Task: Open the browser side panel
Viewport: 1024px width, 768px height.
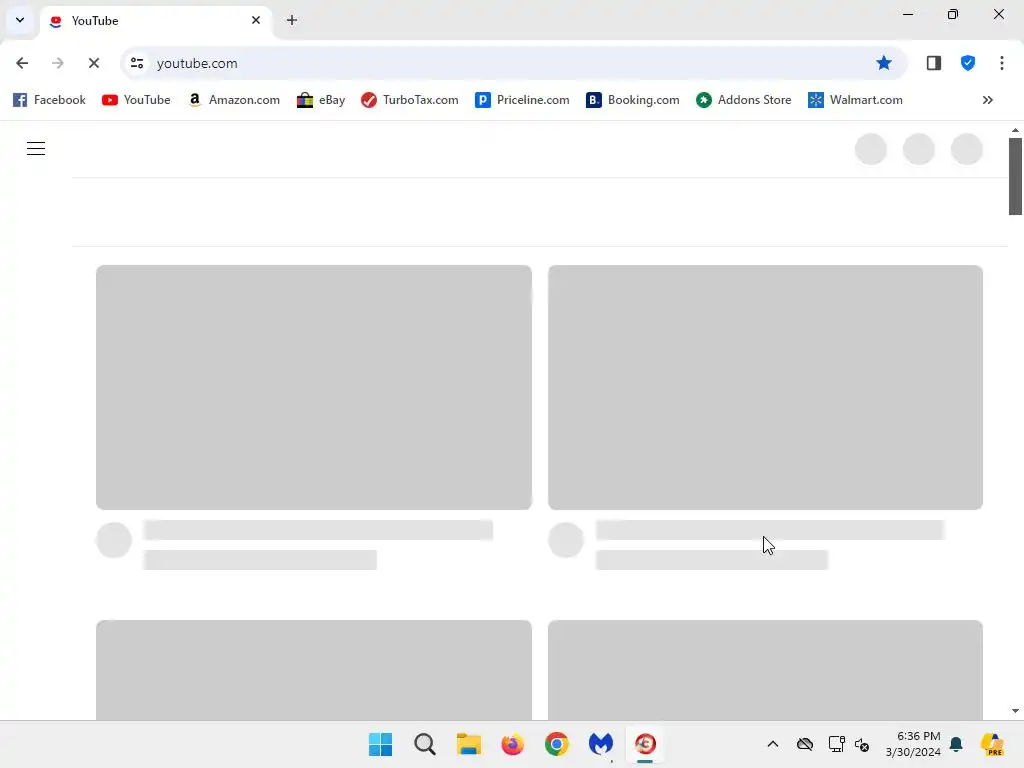Action: 933,63
